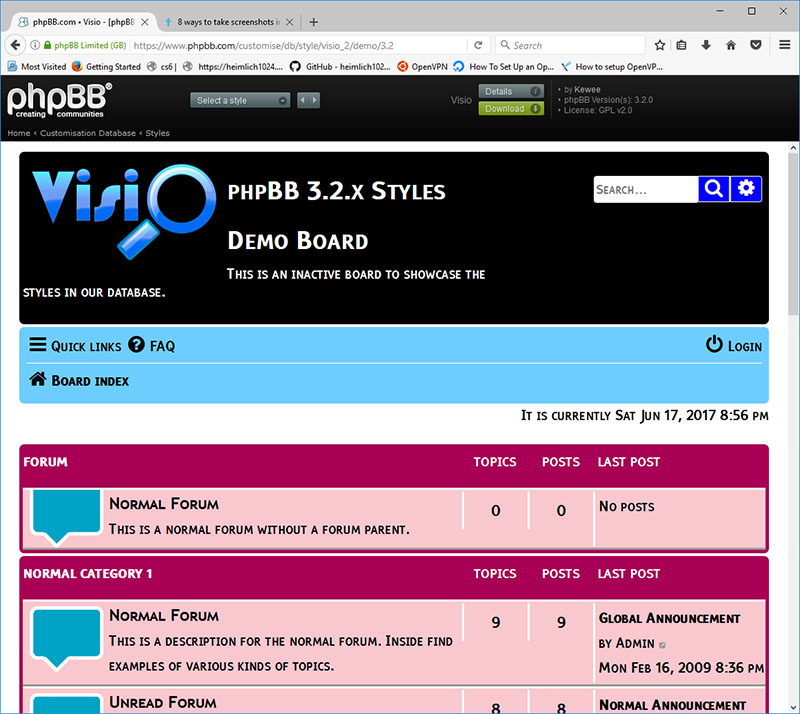Switch to the 8 ways to take screenshots tab
This screenshot has width=800, height=714.
pos(228,22)
